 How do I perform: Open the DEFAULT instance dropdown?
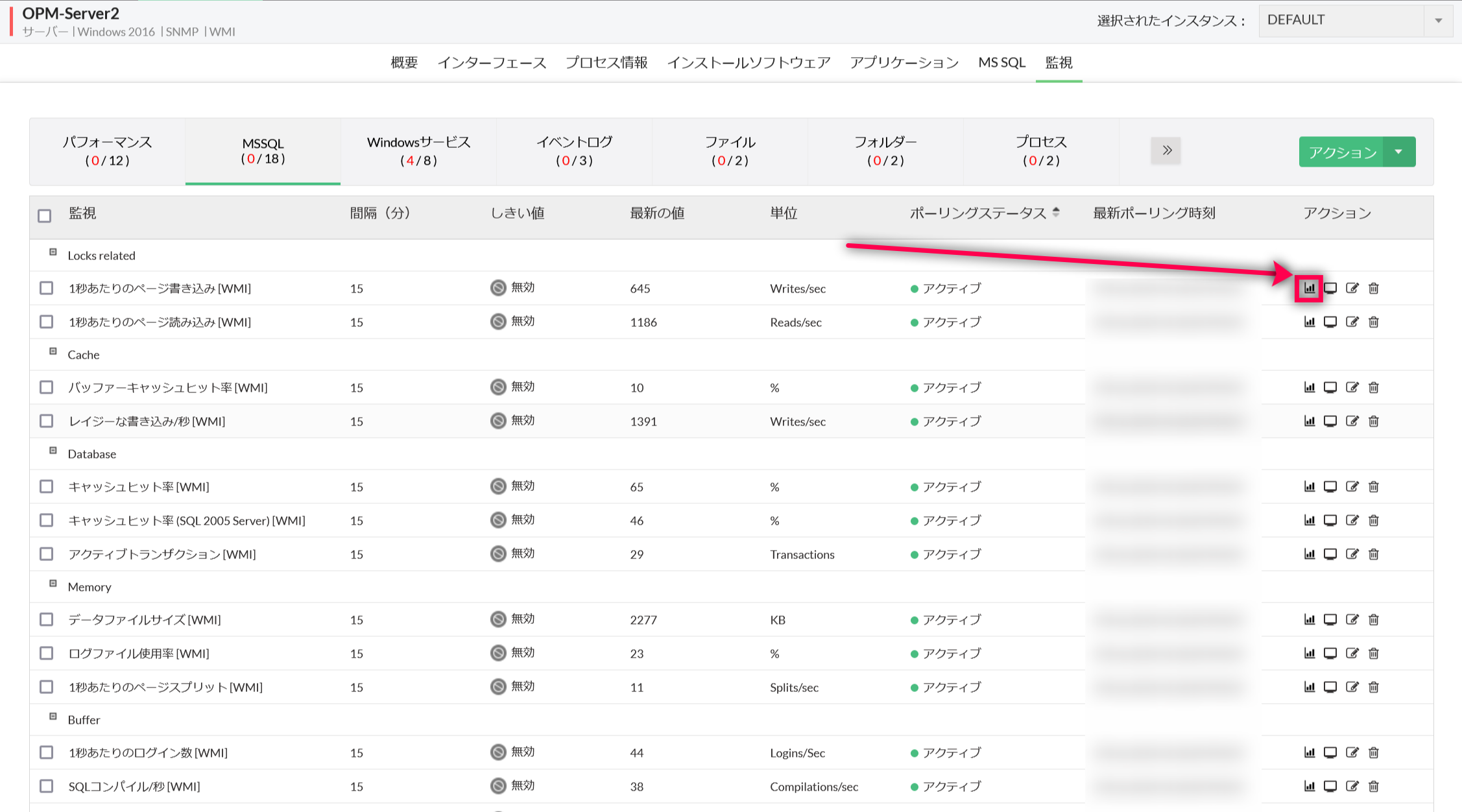[x=1354, y=20]
